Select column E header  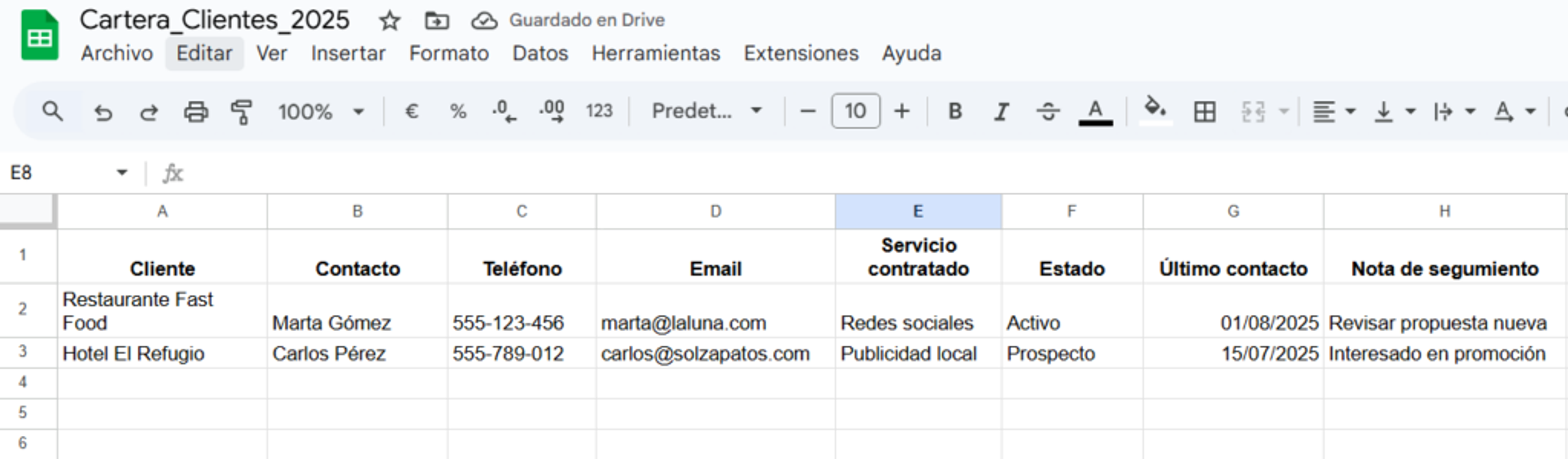coord(918,212)
